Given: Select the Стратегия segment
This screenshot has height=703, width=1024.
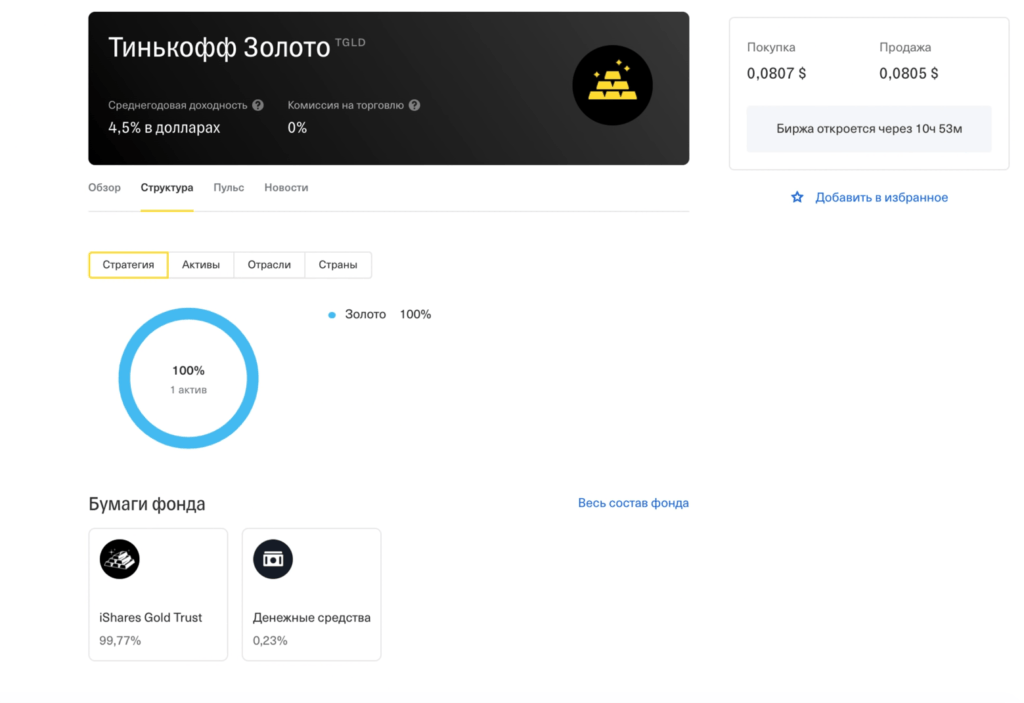Looking at the screenshot, I should [x=128, y=265].
